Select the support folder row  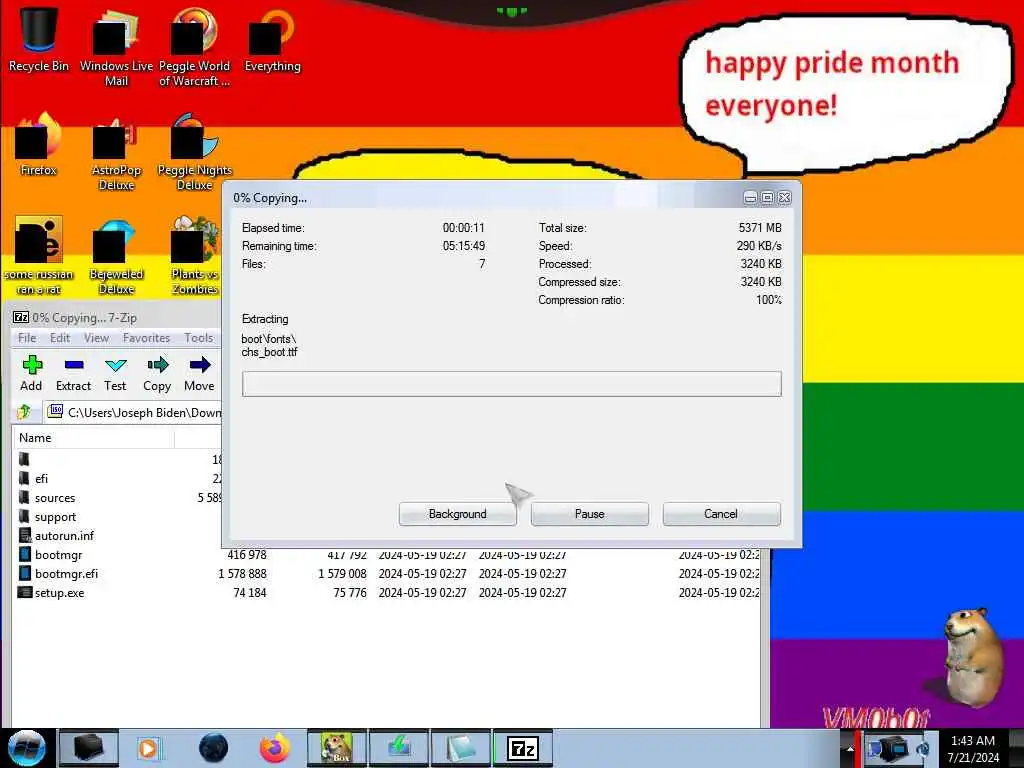pyautogui.click(x=118, y=517)
